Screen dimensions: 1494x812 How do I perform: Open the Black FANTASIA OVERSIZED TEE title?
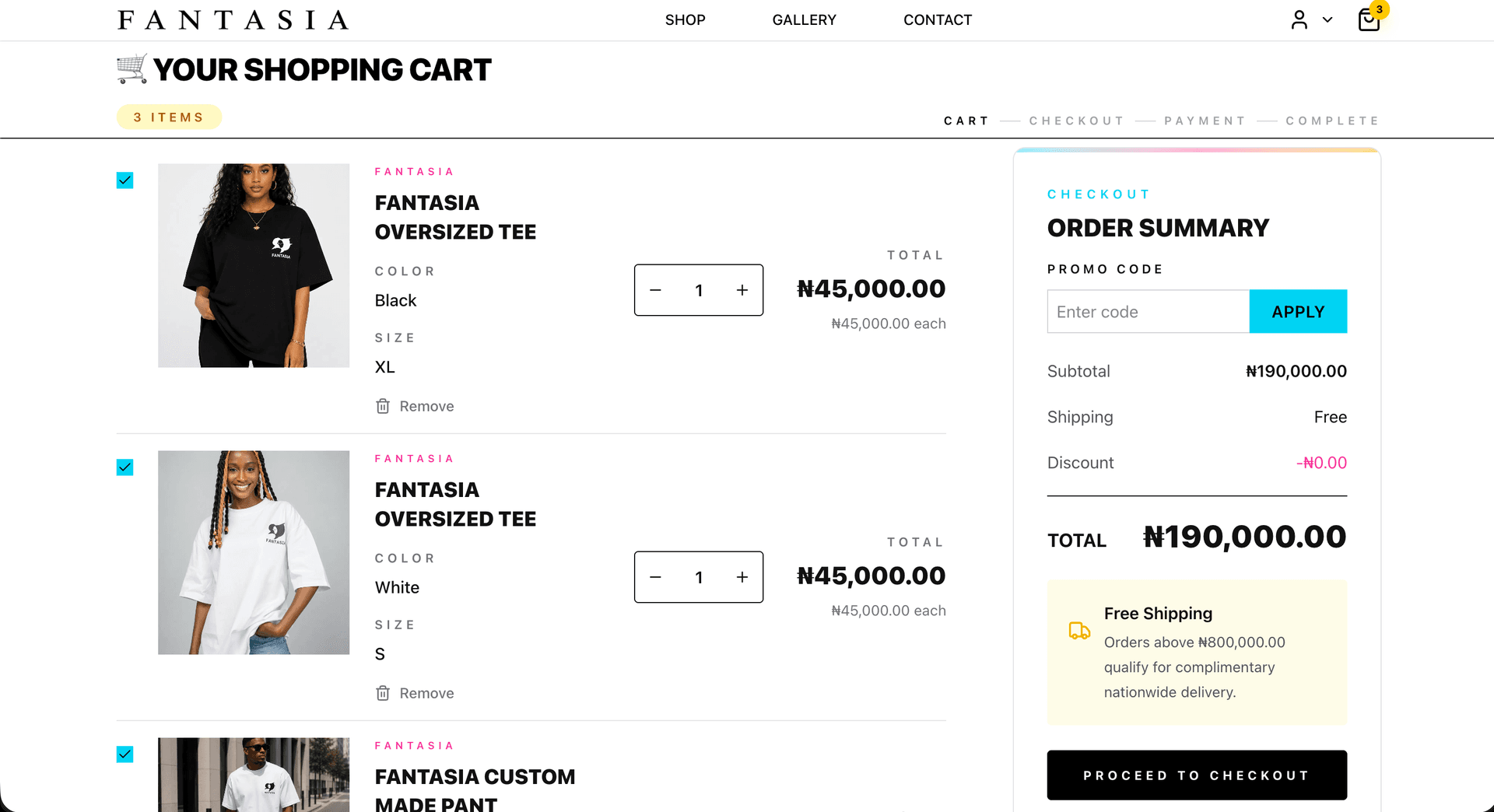pos(455,217)
